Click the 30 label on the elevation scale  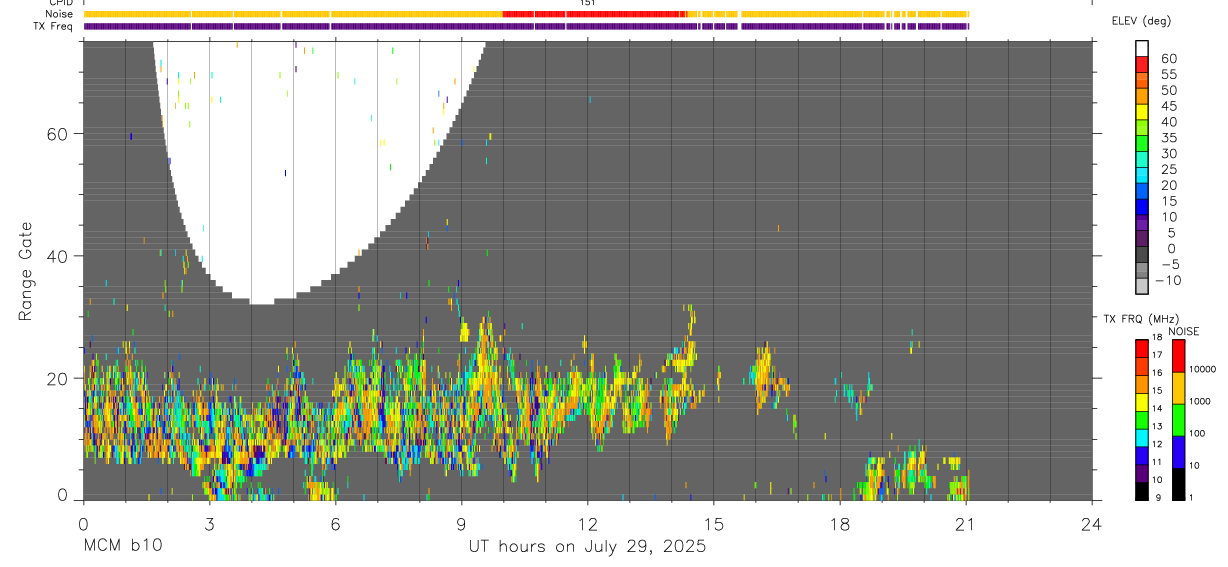[1168, 153]
